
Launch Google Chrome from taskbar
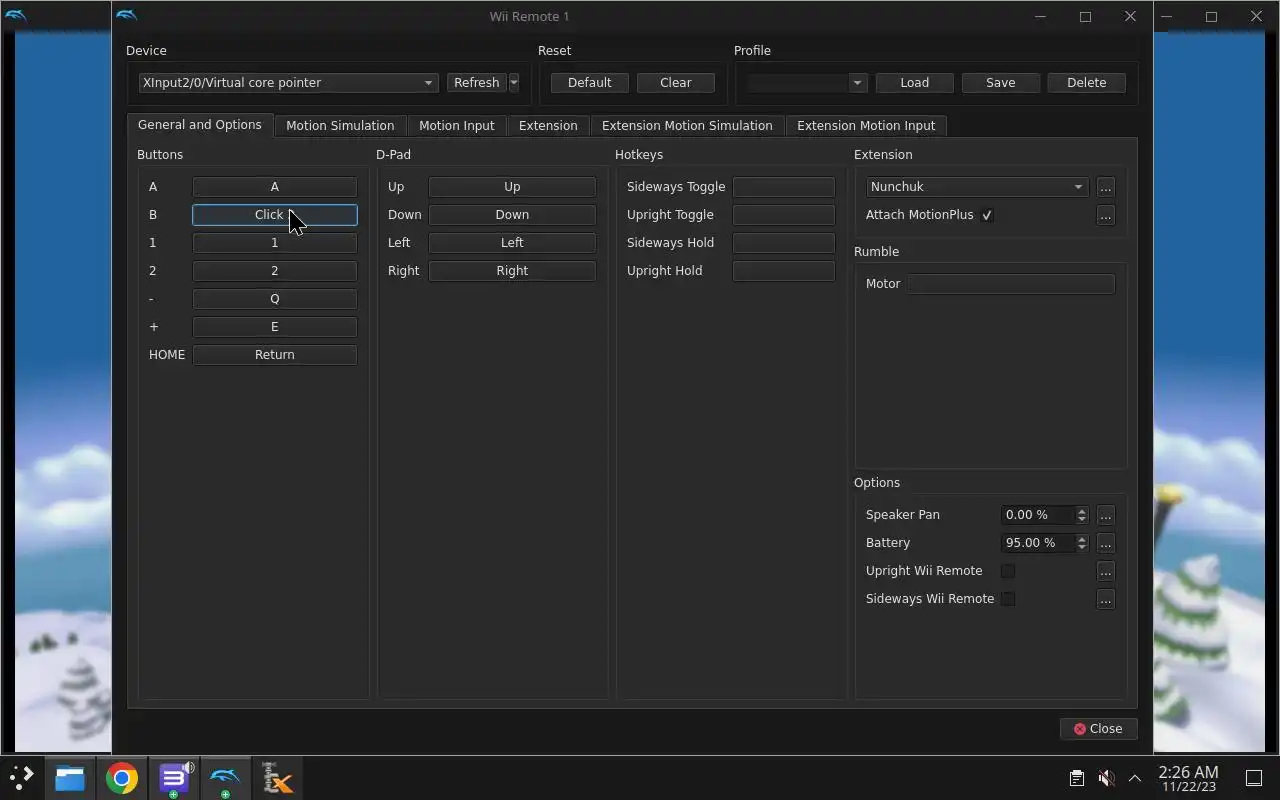122,778
